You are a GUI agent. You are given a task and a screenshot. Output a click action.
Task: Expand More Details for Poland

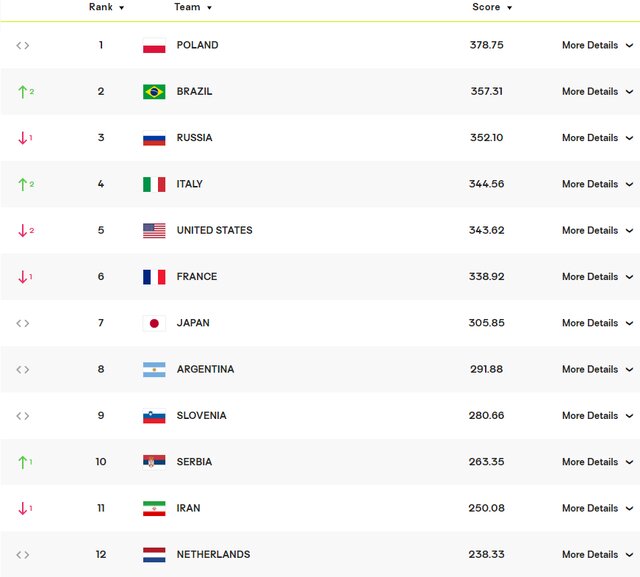(597, 46)
